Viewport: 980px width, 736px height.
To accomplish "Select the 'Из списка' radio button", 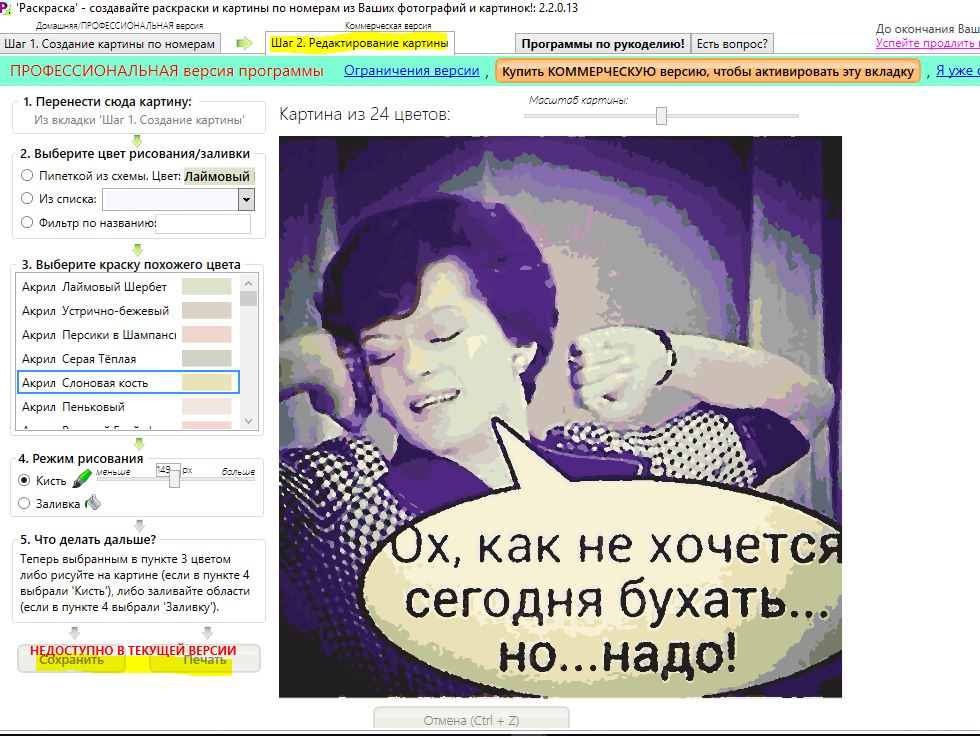I will click(27, 199).
